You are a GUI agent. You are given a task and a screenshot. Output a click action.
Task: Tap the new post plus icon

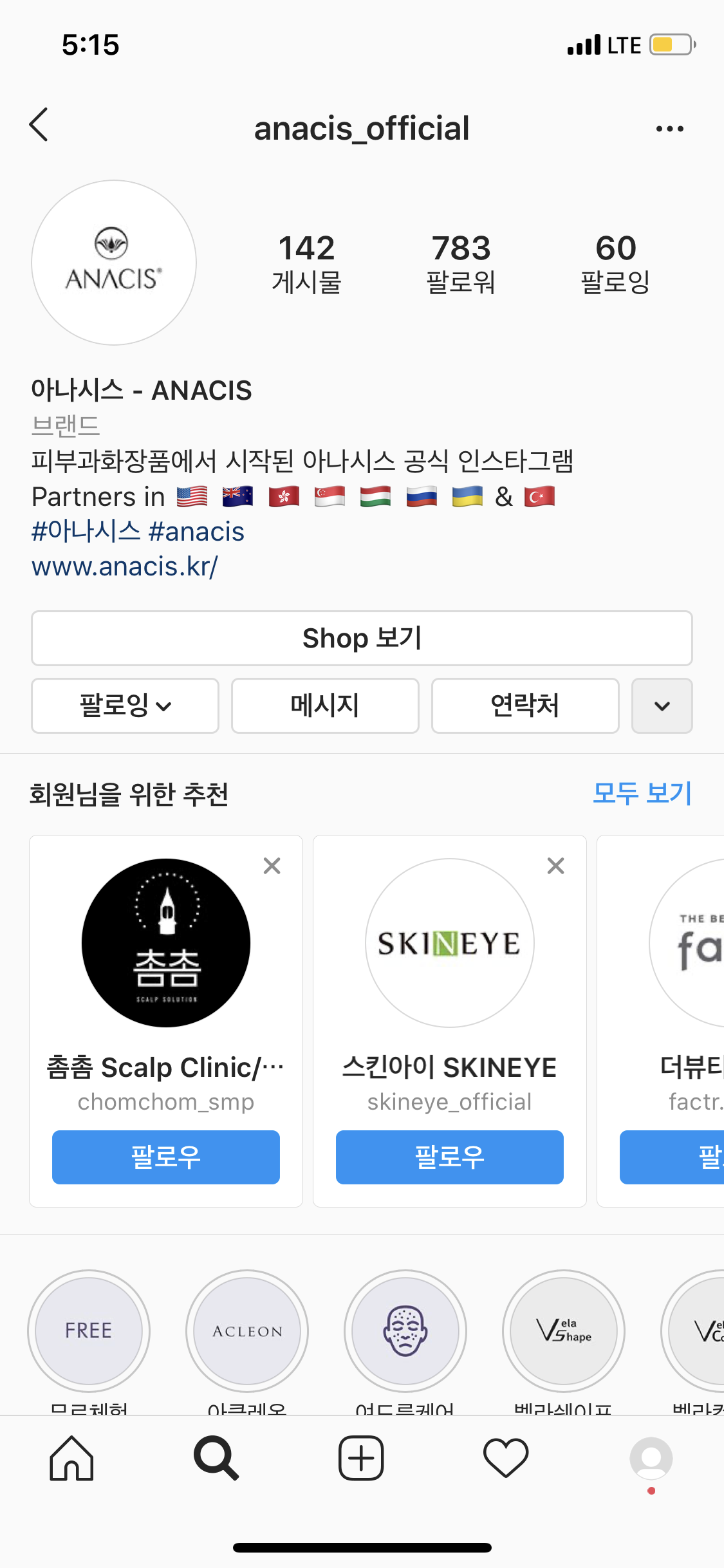361,1459
